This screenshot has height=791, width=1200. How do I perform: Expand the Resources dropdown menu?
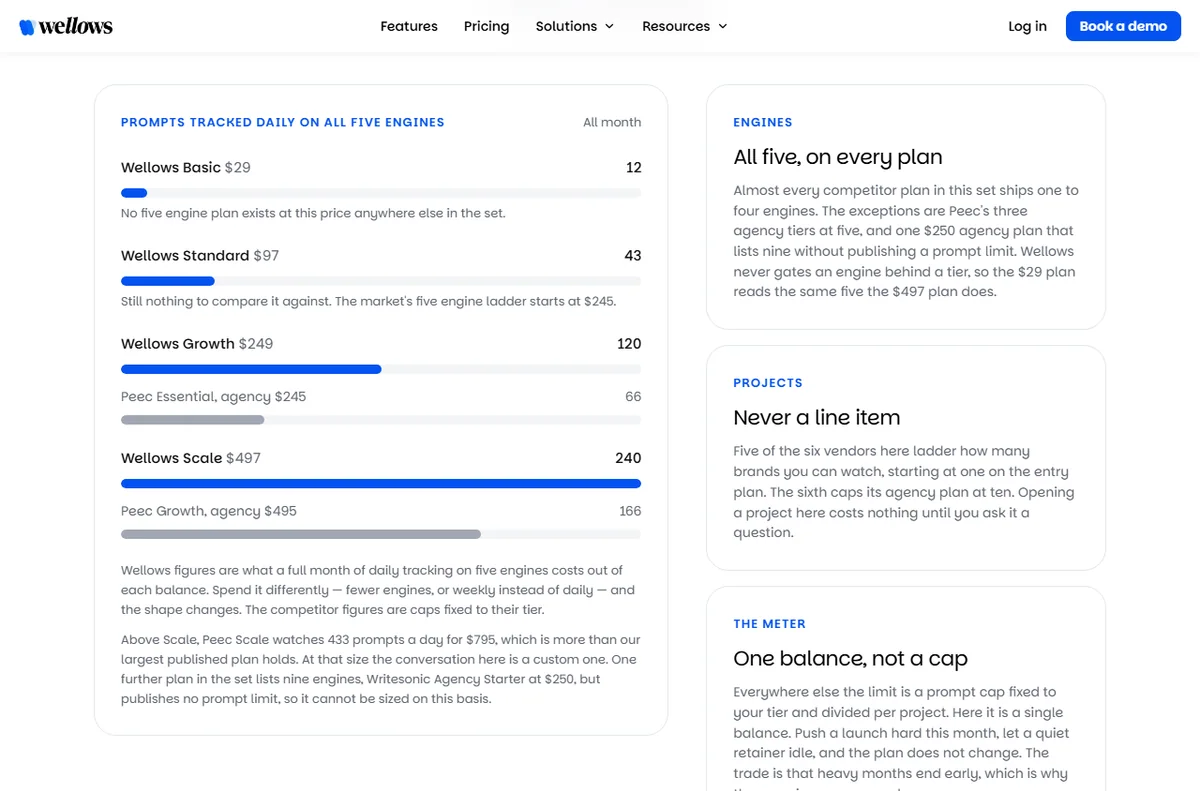pos(685,26)
